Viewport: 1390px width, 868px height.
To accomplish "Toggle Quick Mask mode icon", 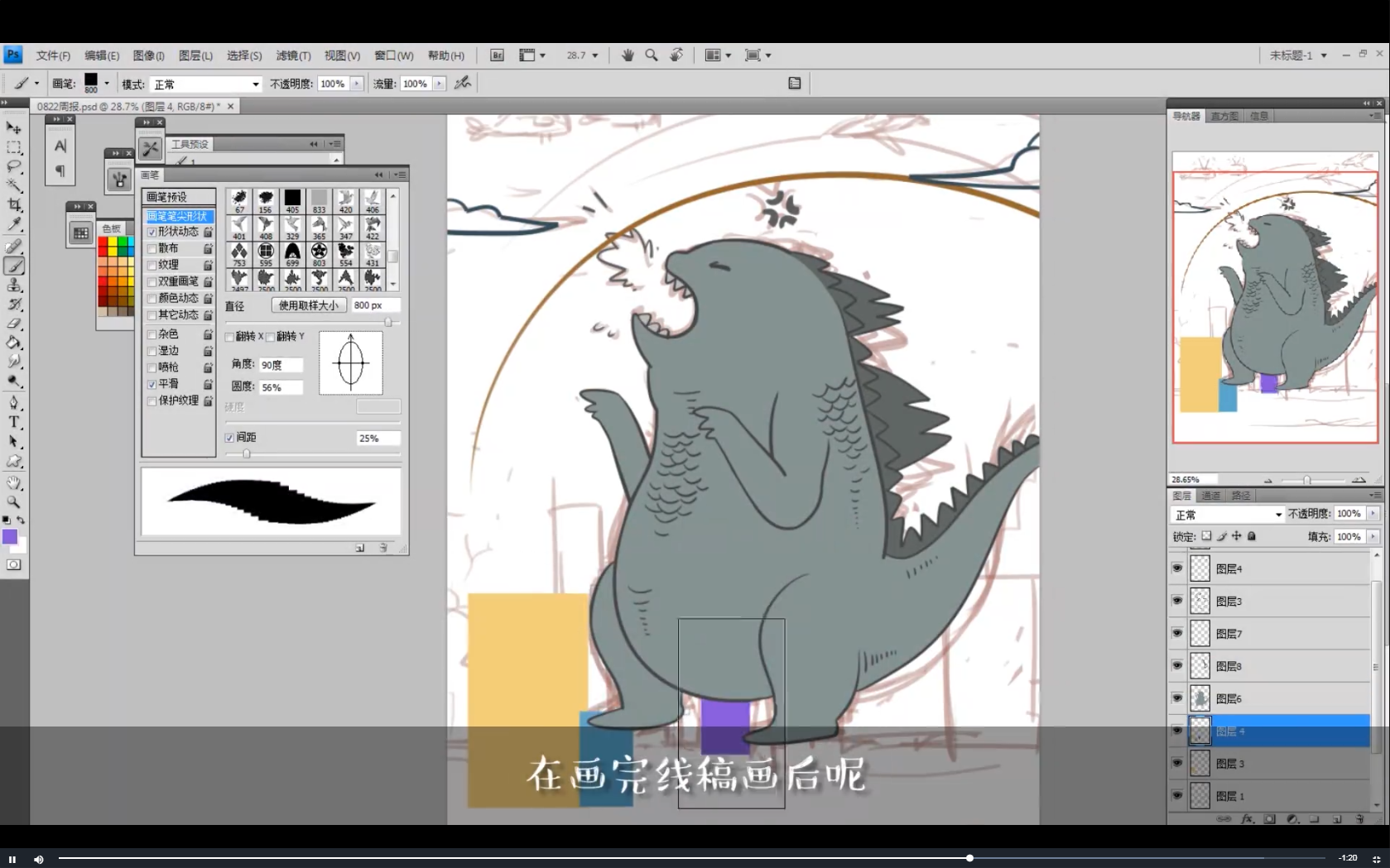I will click(x=14, y=565).
